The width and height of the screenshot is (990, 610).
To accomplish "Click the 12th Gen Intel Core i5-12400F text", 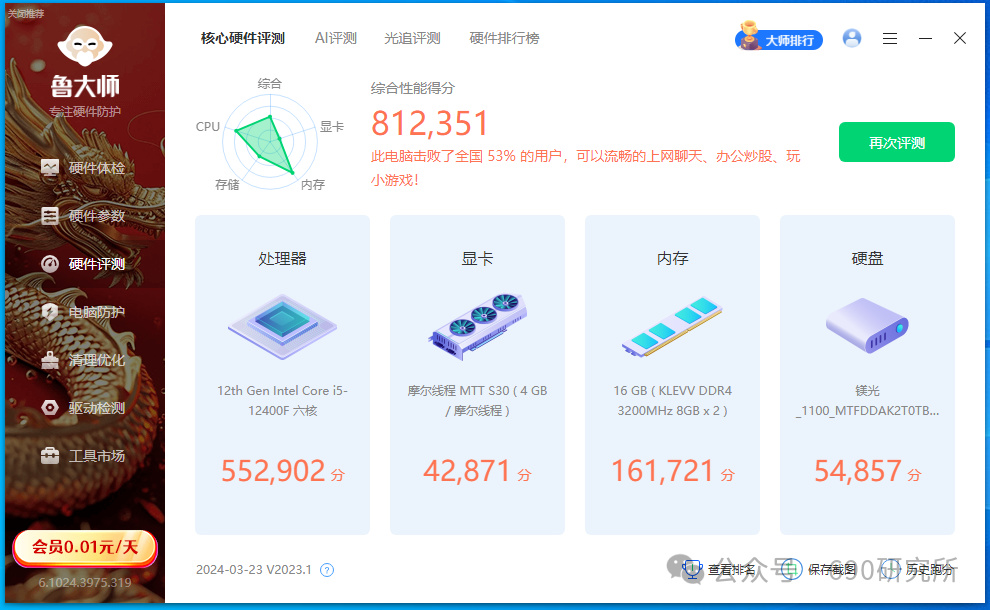I will [282, 400].
